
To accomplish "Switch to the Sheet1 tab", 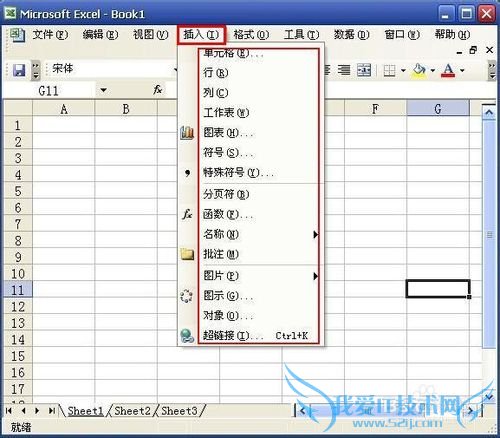I will click(x=85, y=411).
